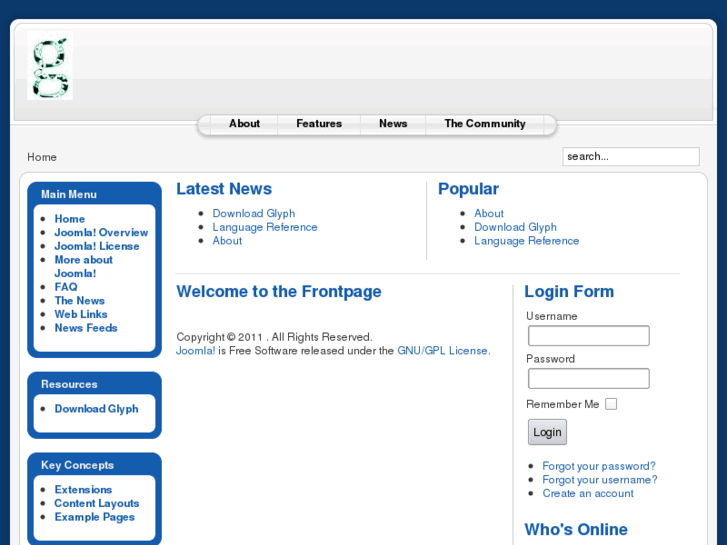727x545 pixels.
Task: Open Example Pages under Key Concepts
Action: [x=95, y=517]
